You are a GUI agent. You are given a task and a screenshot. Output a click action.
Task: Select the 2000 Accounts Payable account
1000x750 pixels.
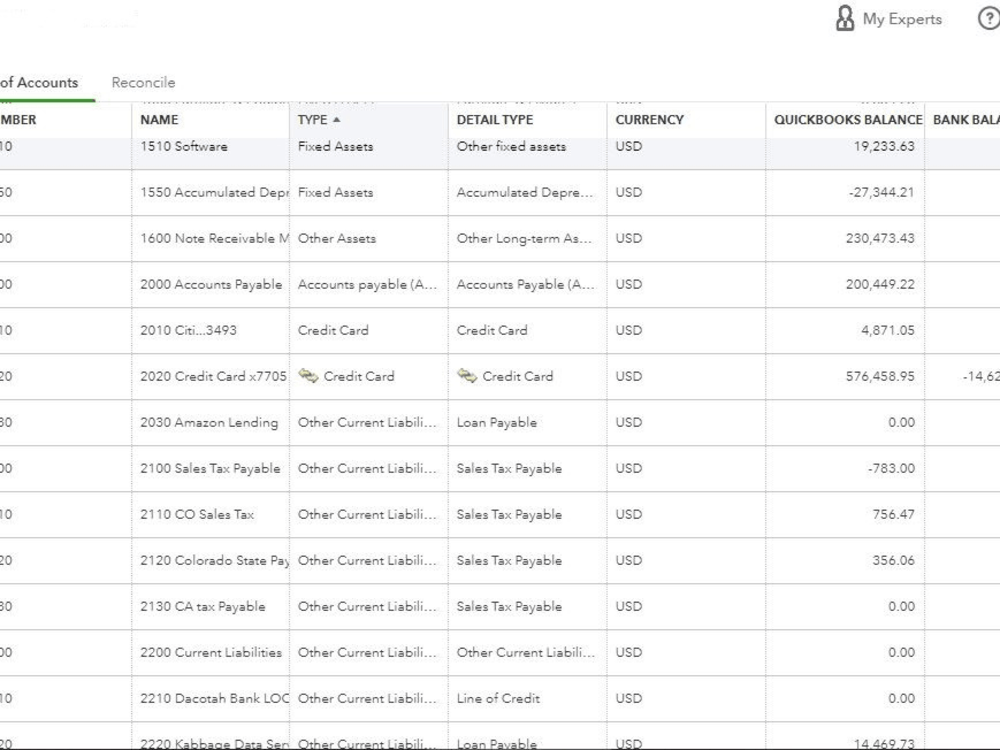tap(211, 284)
